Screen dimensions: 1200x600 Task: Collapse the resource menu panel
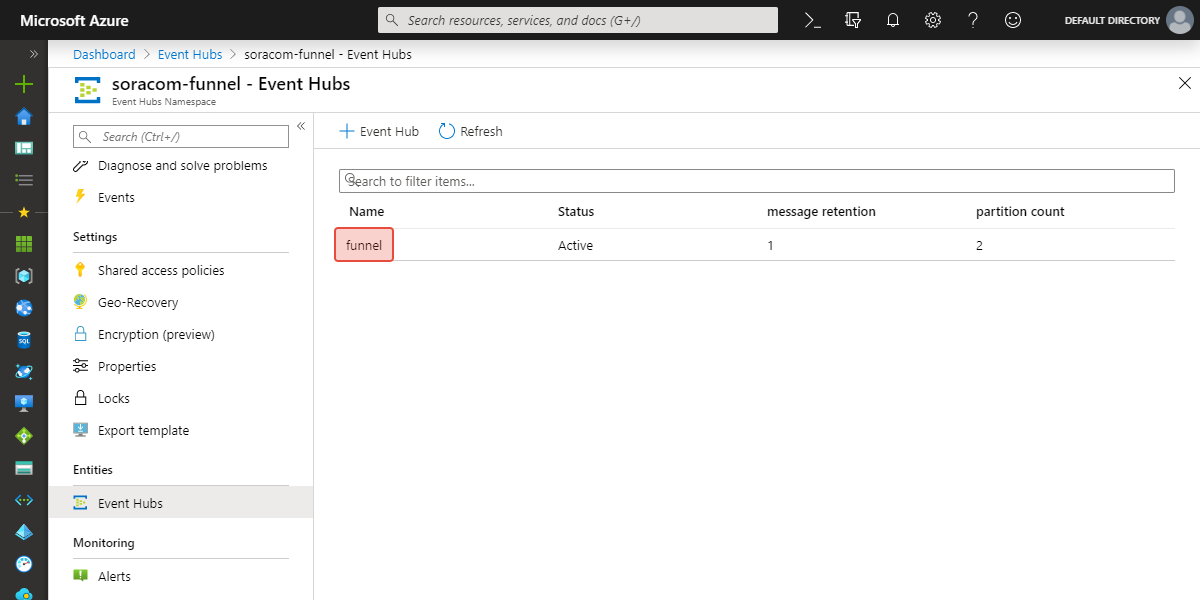[x=301, y=126]
